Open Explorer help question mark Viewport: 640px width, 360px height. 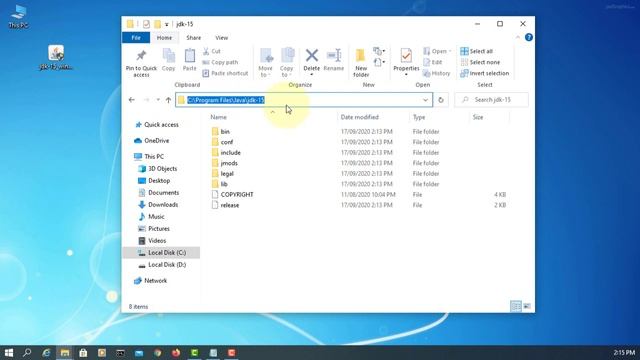tap(529, 38)
